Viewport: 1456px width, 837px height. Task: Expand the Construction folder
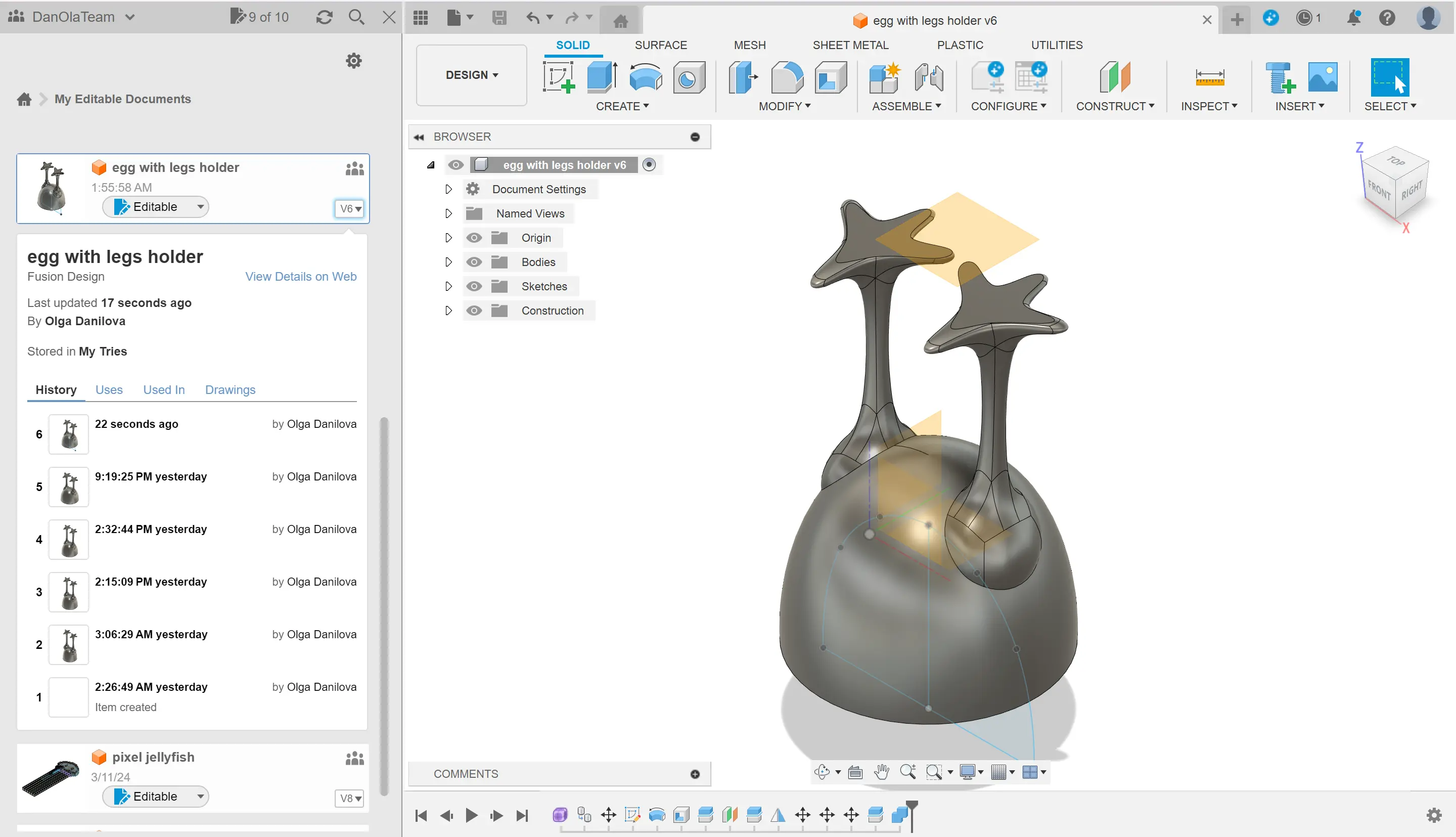point(448,311)
